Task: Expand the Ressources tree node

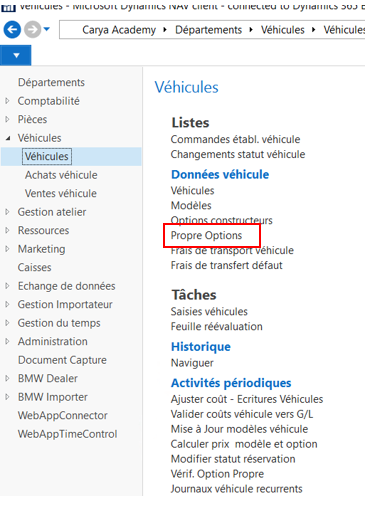Action: (x=7, y=230)
